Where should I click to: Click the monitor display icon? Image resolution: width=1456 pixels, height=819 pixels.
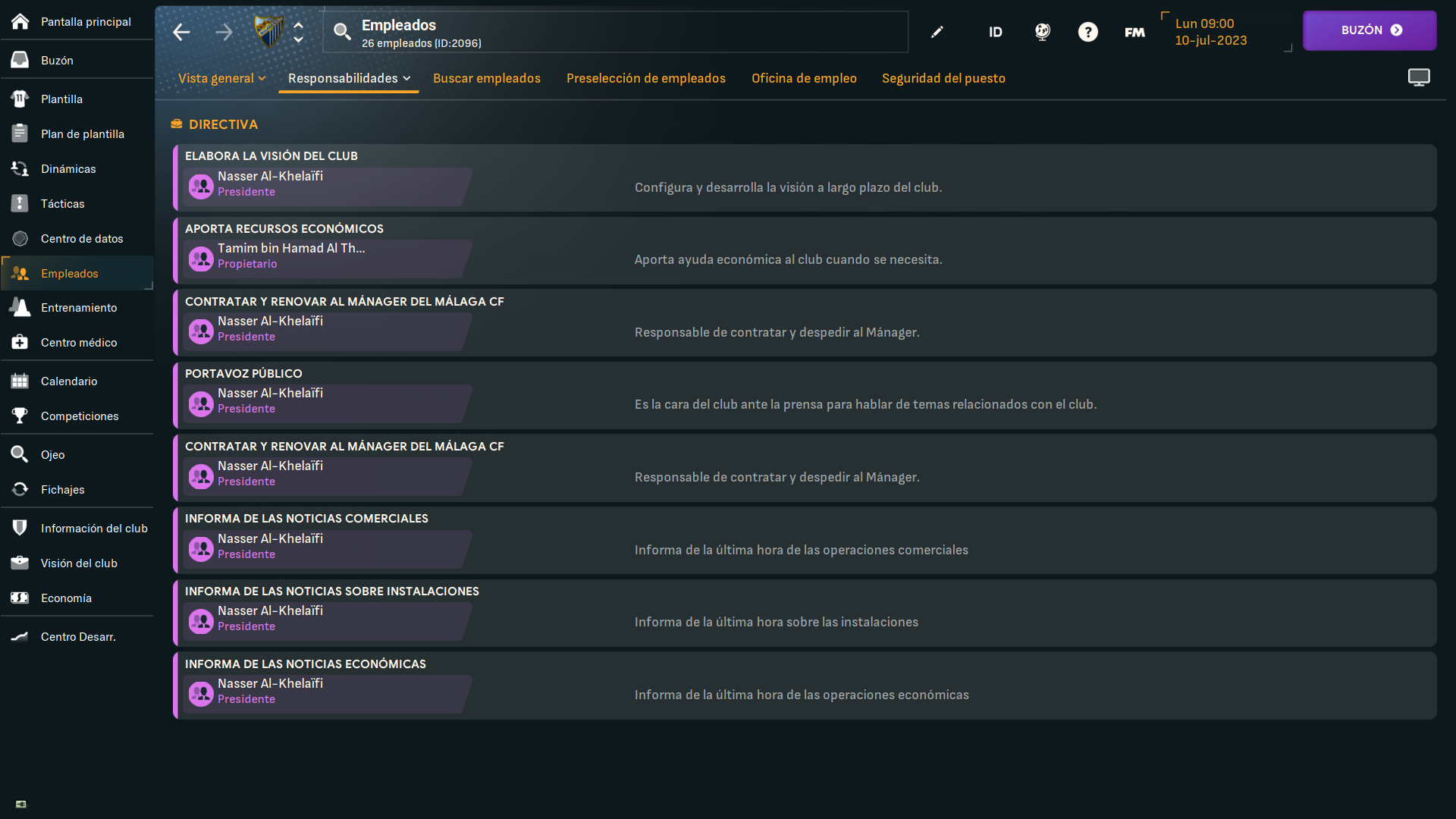tap(1419, 77)
